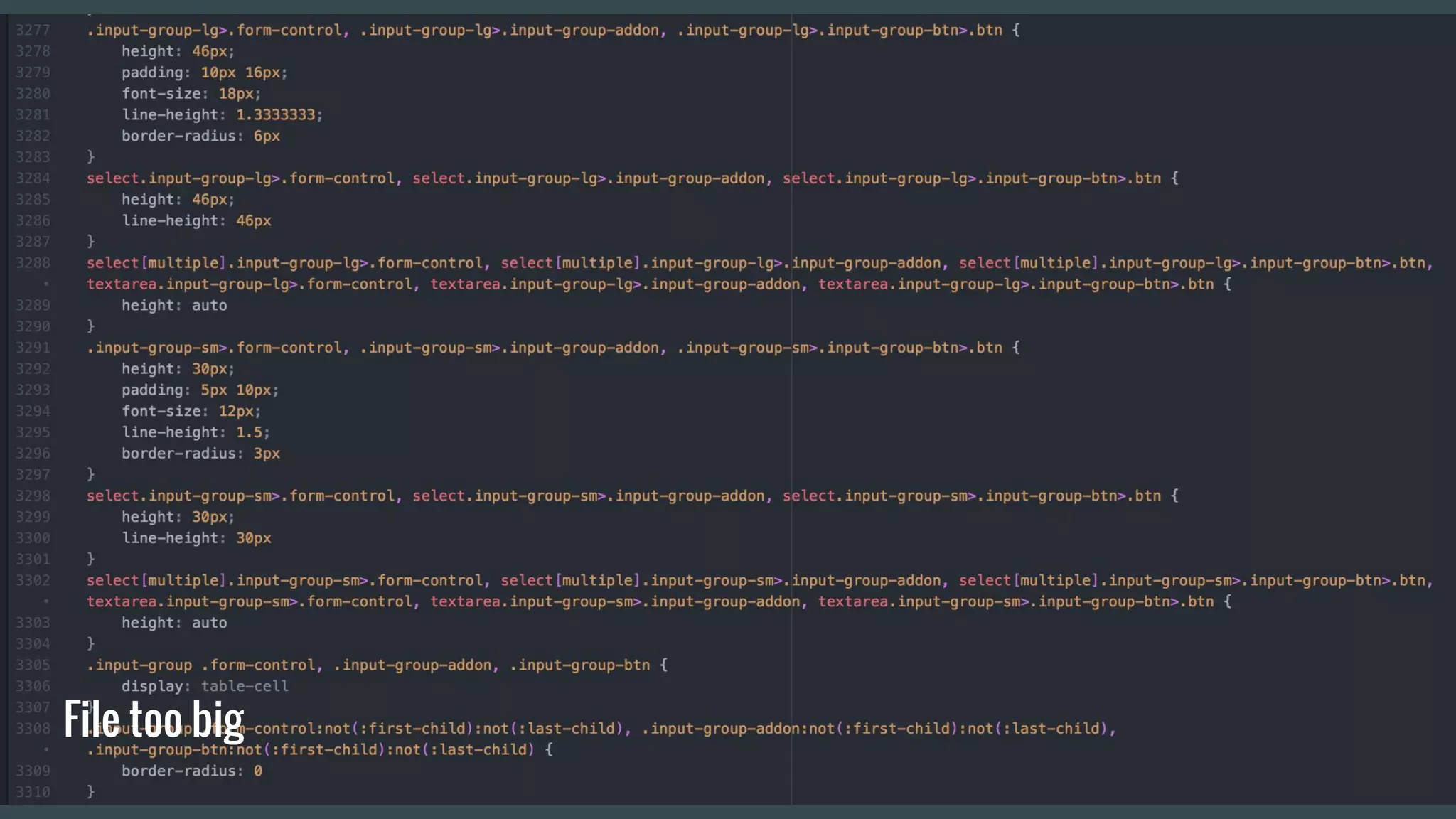Screen dimensions: 1456x819
Task: Click "textarea.input-group-sm>.input-group-addon" selector
Action: [615, 601]
